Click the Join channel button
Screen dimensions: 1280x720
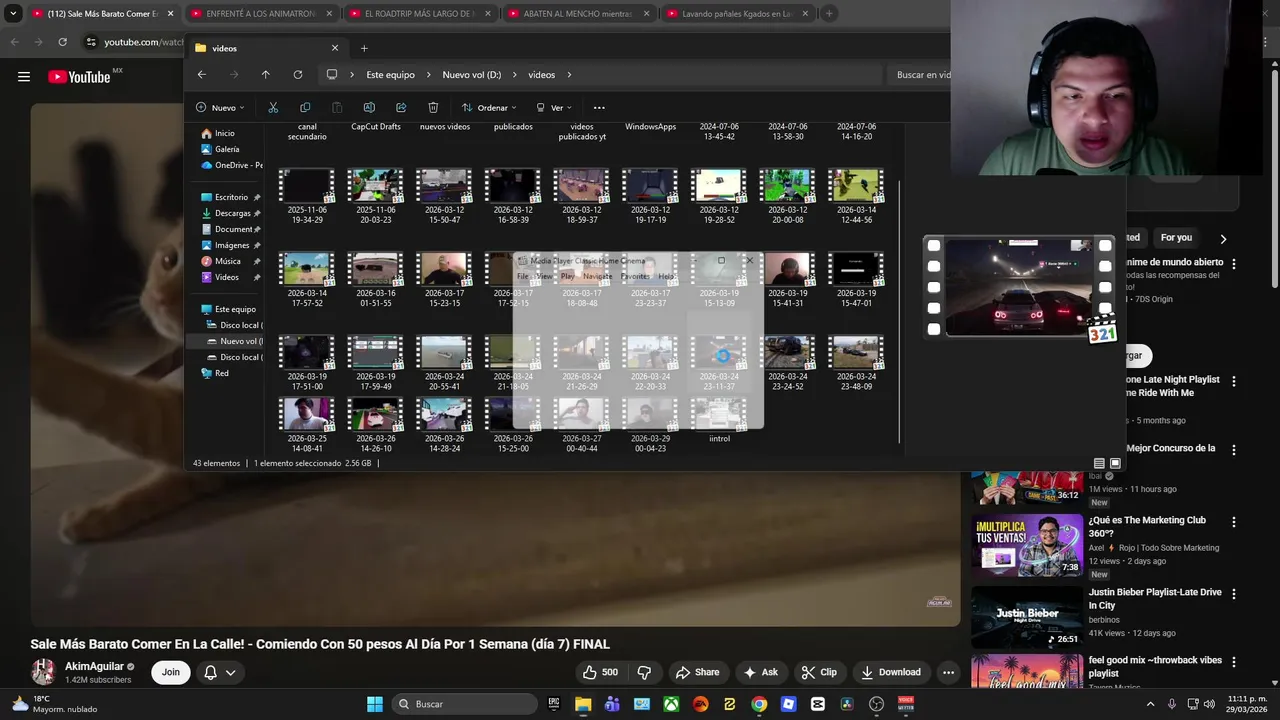[171, 672]
